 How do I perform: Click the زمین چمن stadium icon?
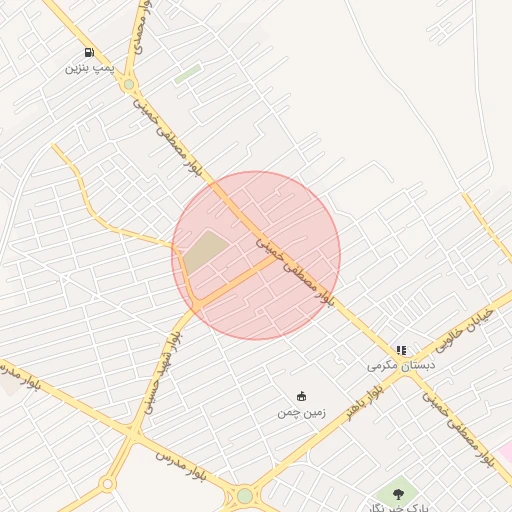tap(301, 396)
